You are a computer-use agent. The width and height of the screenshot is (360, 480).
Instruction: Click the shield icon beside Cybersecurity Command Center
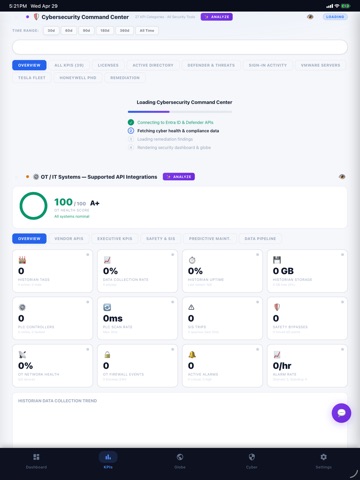tap(36, 17)
